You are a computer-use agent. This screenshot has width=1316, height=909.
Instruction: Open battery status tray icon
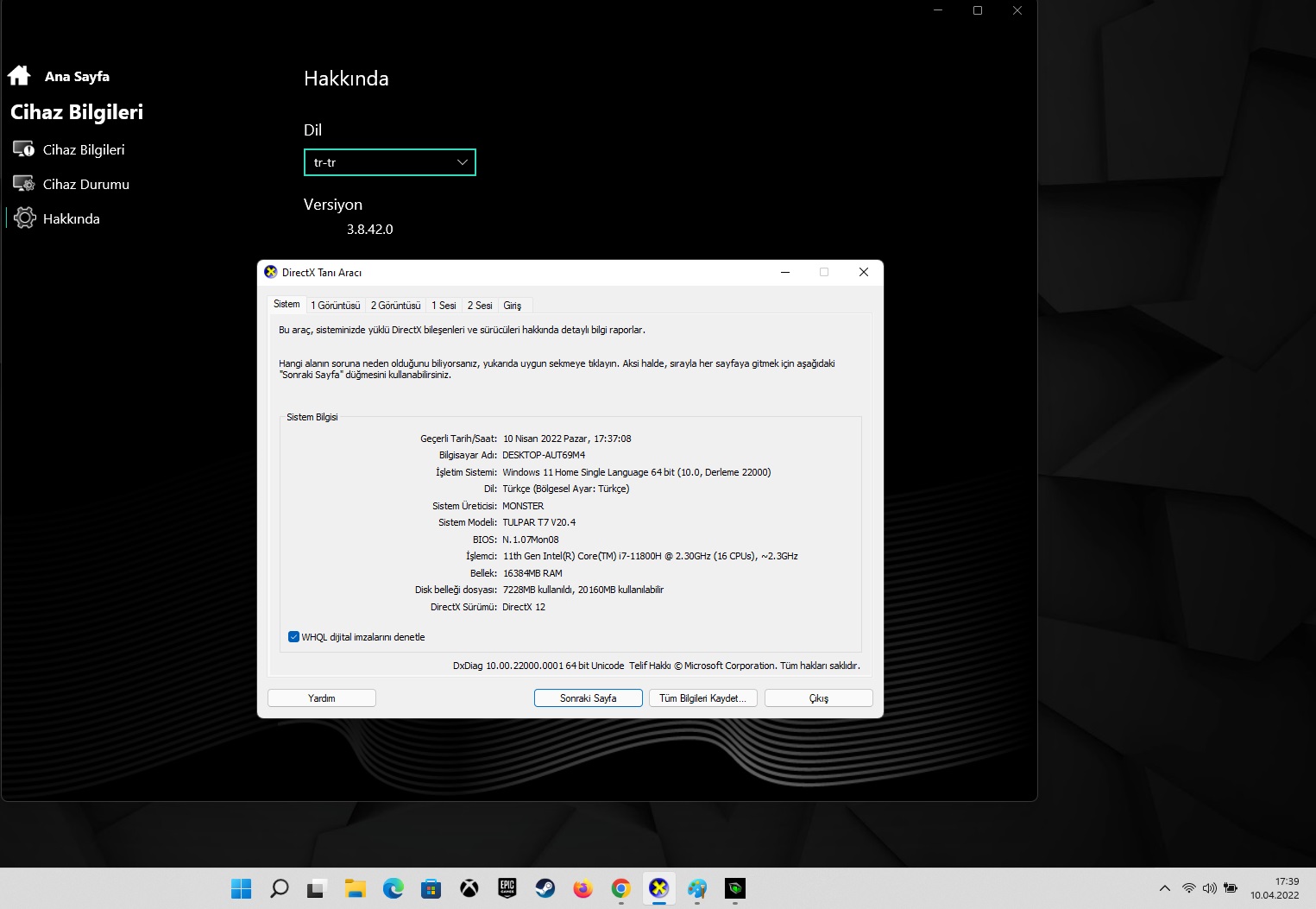point(1231,888)
